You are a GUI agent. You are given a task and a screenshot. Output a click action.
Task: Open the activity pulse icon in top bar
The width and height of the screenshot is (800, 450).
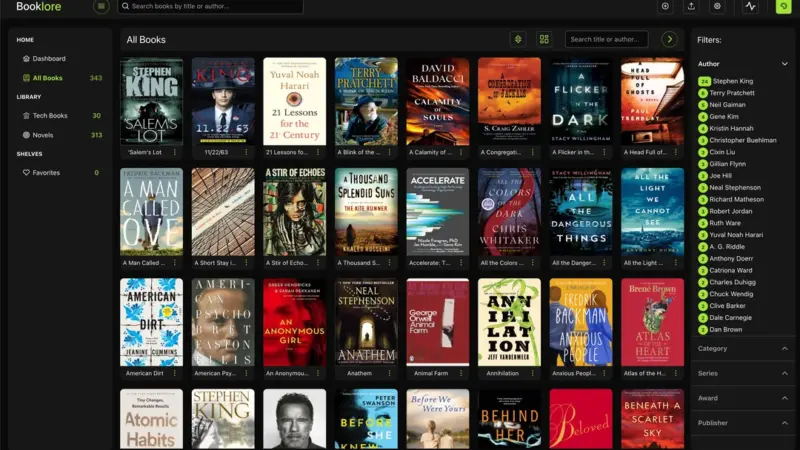pos(750,6)
